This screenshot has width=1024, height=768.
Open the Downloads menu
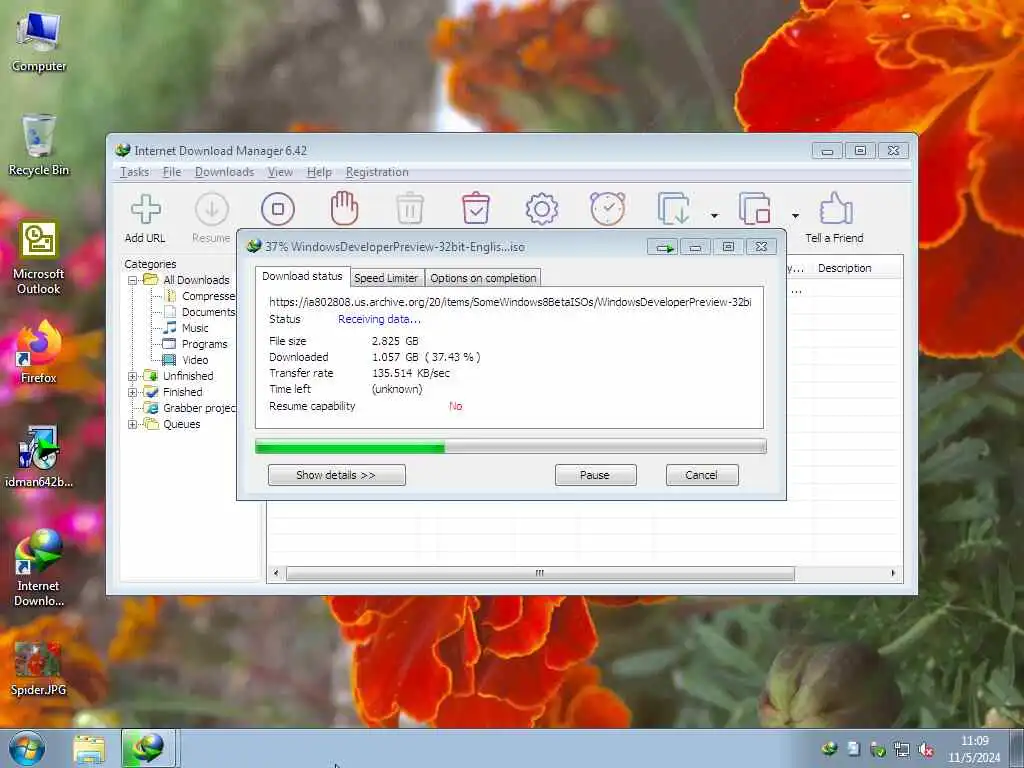(224, 172)
